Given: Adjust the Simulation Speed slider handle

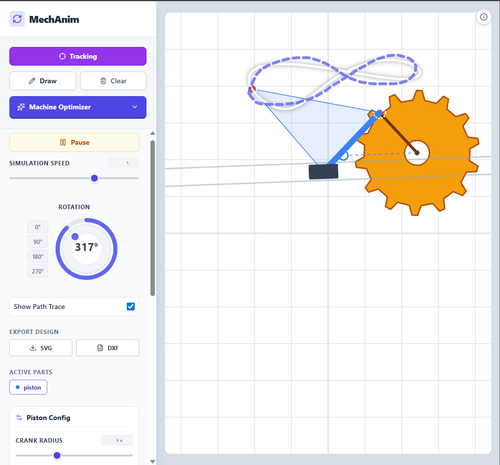Looking at the screenshot, I should pyautogui.click(x=94, y=178).
